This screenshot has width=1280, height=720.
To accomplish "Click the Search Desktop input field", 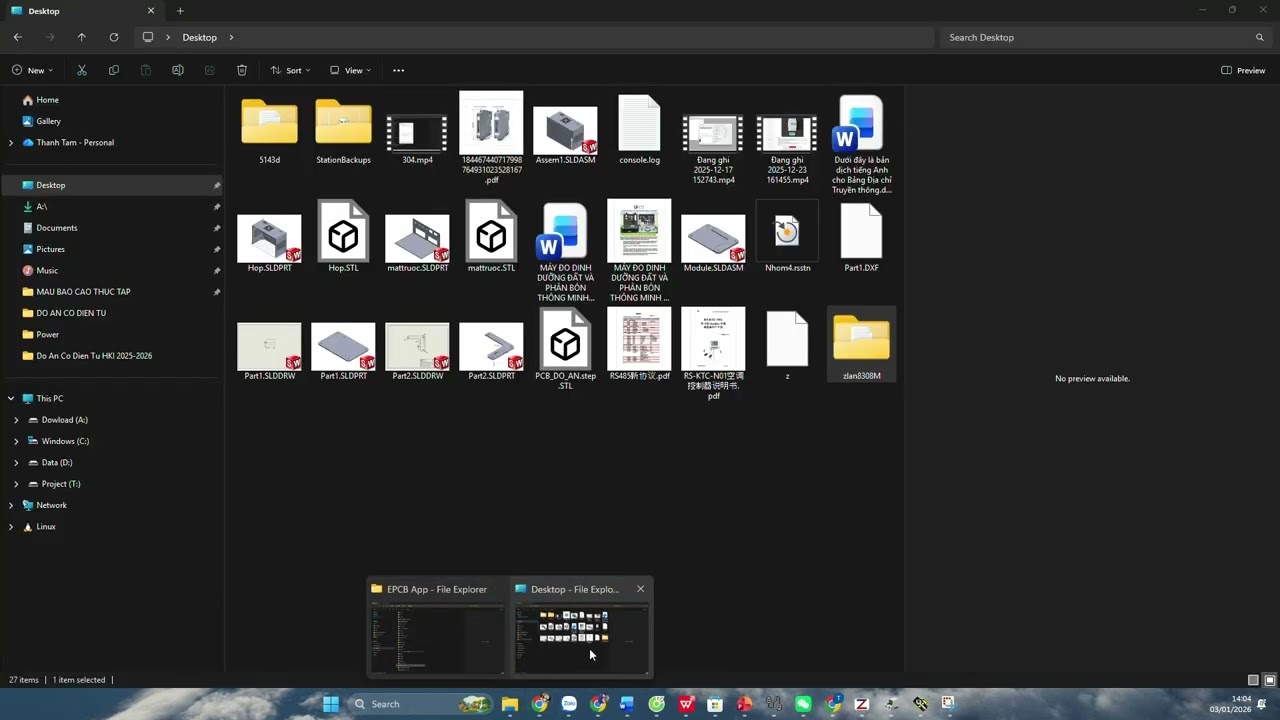I will [x=1104, y=37].
